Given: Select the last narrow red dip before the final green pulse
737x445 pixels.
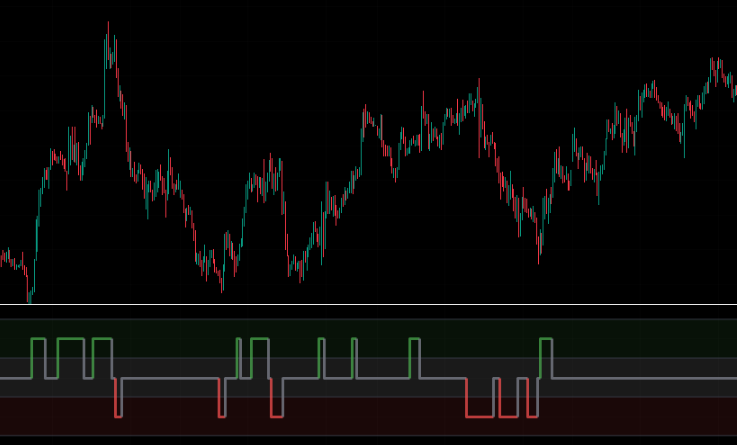Looking at the screenshot, I should pyautogui.click(x=532, y=415).
